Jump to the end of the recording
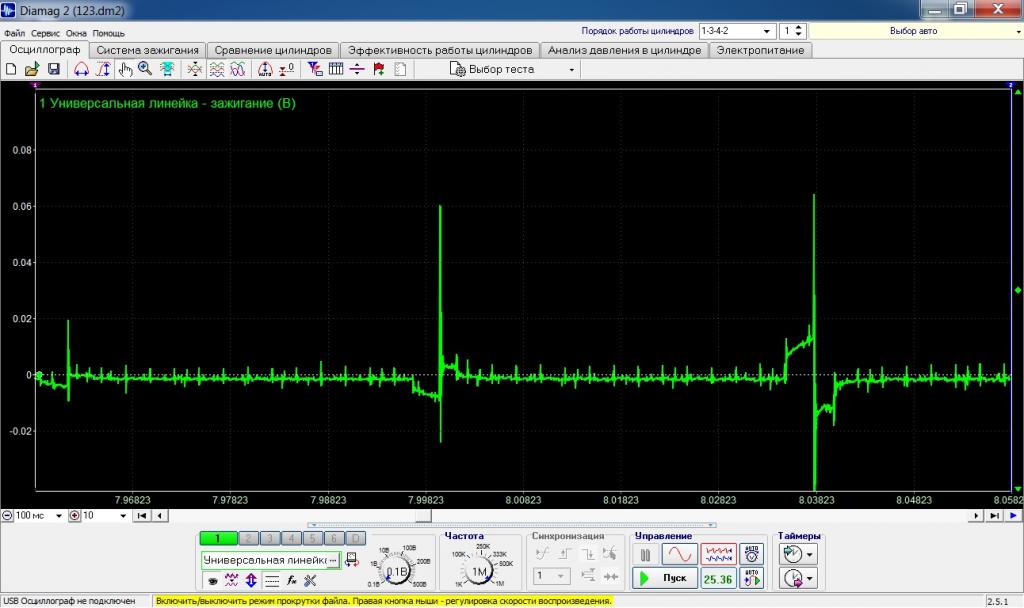 (x=994, y=515)
